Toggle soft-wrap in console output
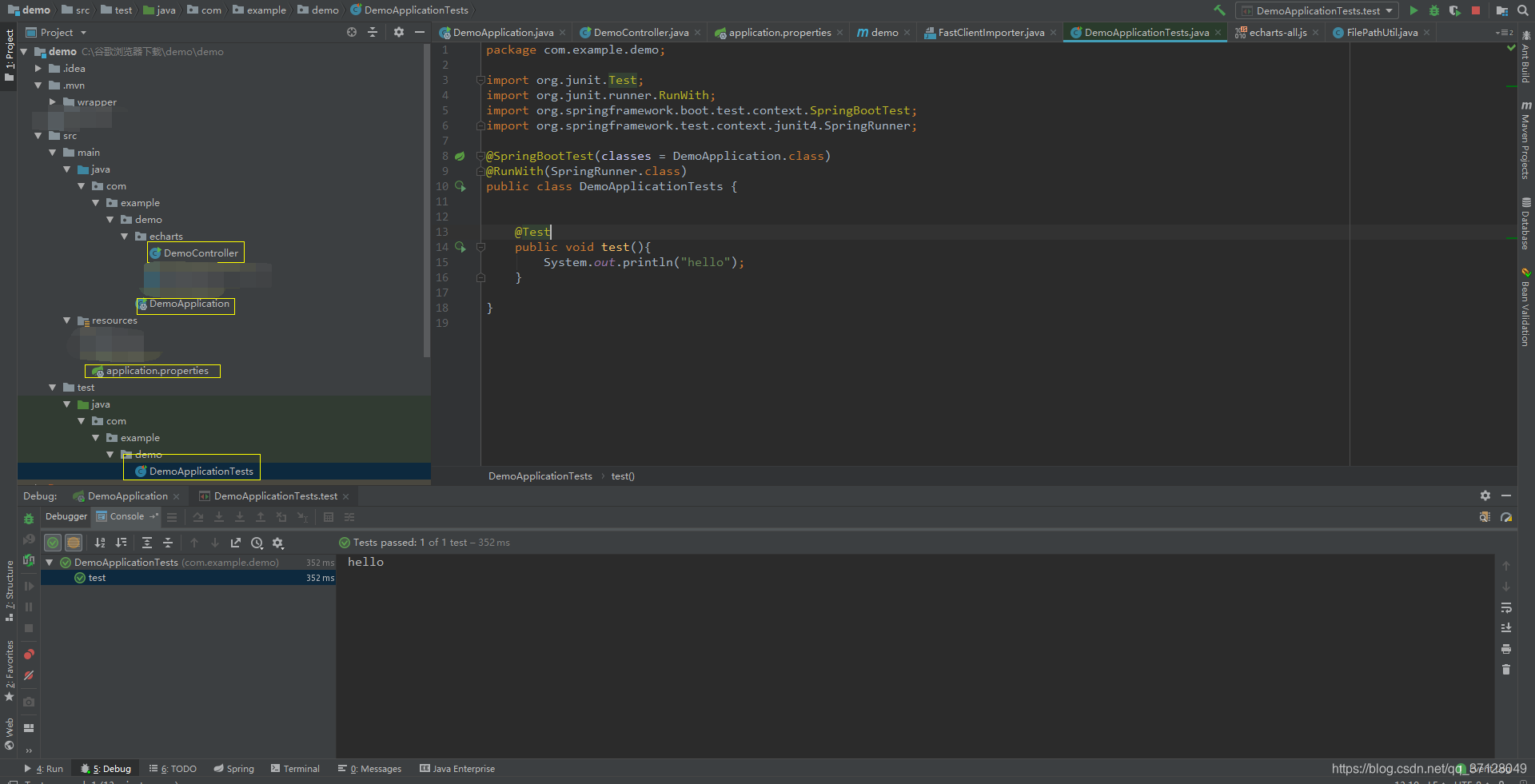Screen dimensions: 1535x784 [x=1506, y=607]
